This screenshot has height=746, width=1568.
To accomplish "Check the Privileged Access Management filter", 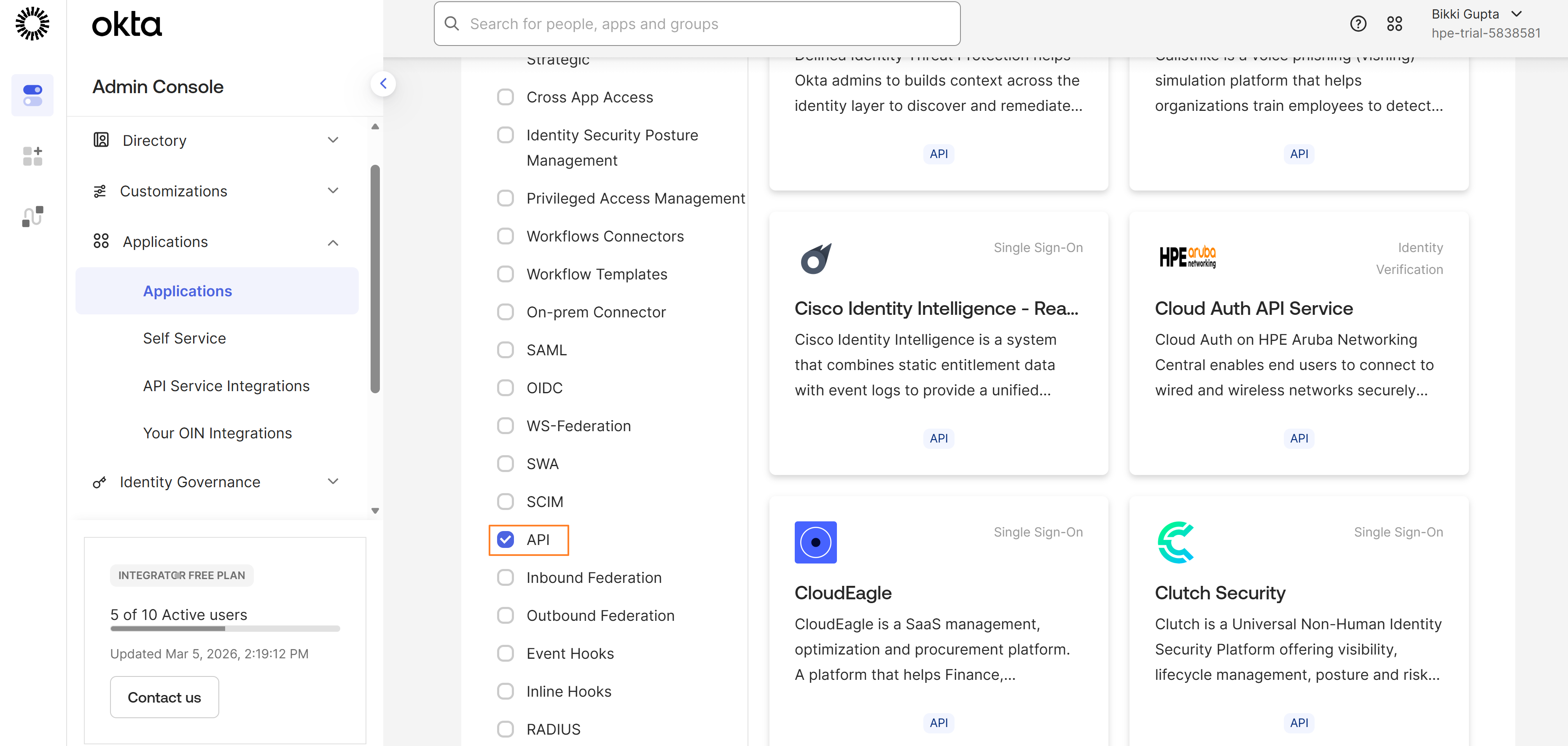I will click(505, 199).
